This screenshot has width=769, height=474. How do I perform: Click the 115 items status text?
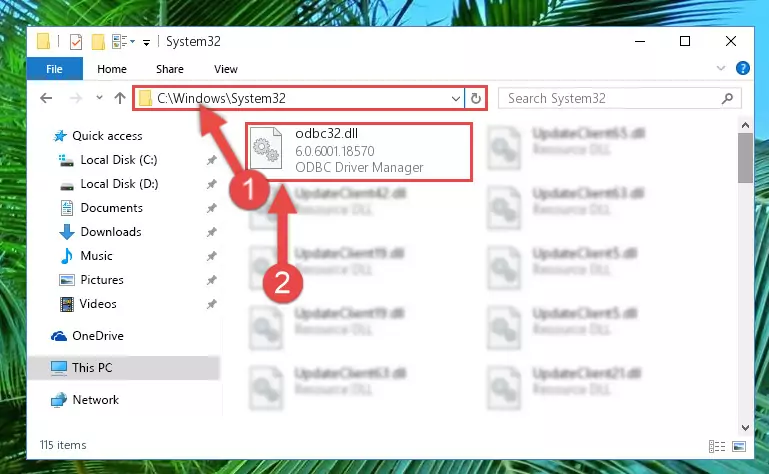tap(63, 445)
